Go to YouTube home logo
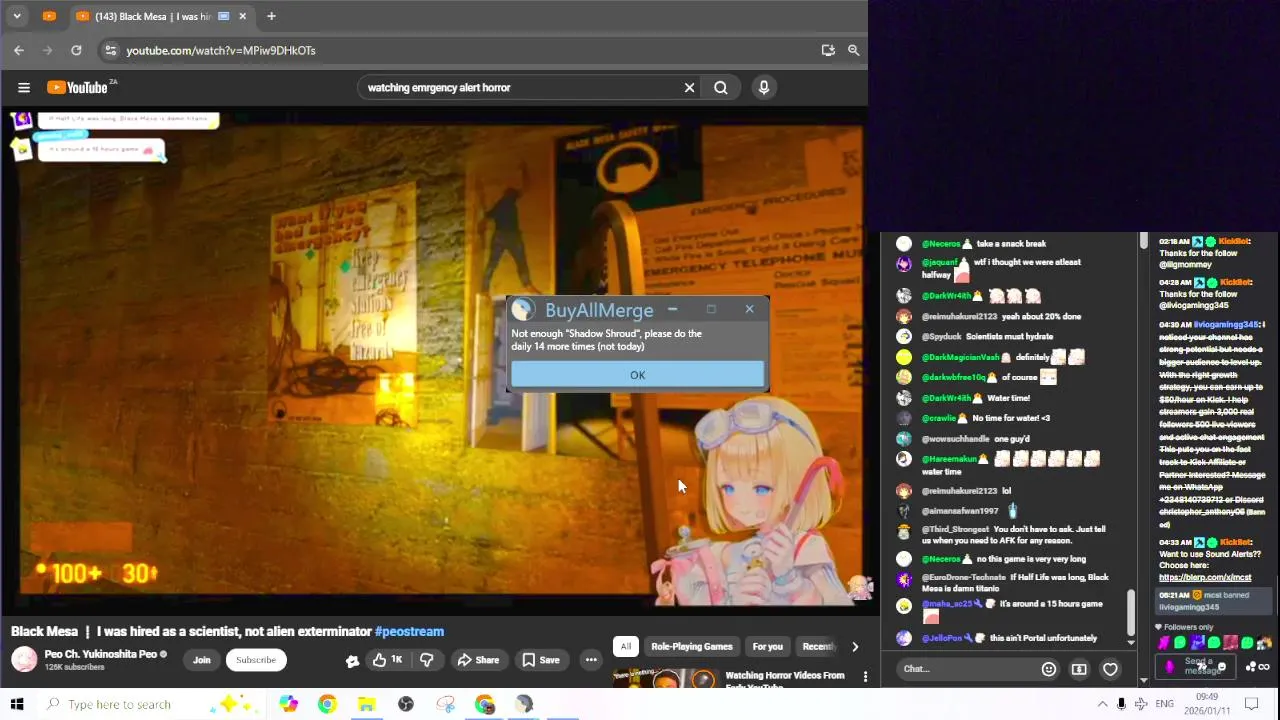Viewport: 1280px width, 720px height. point(77,87)
